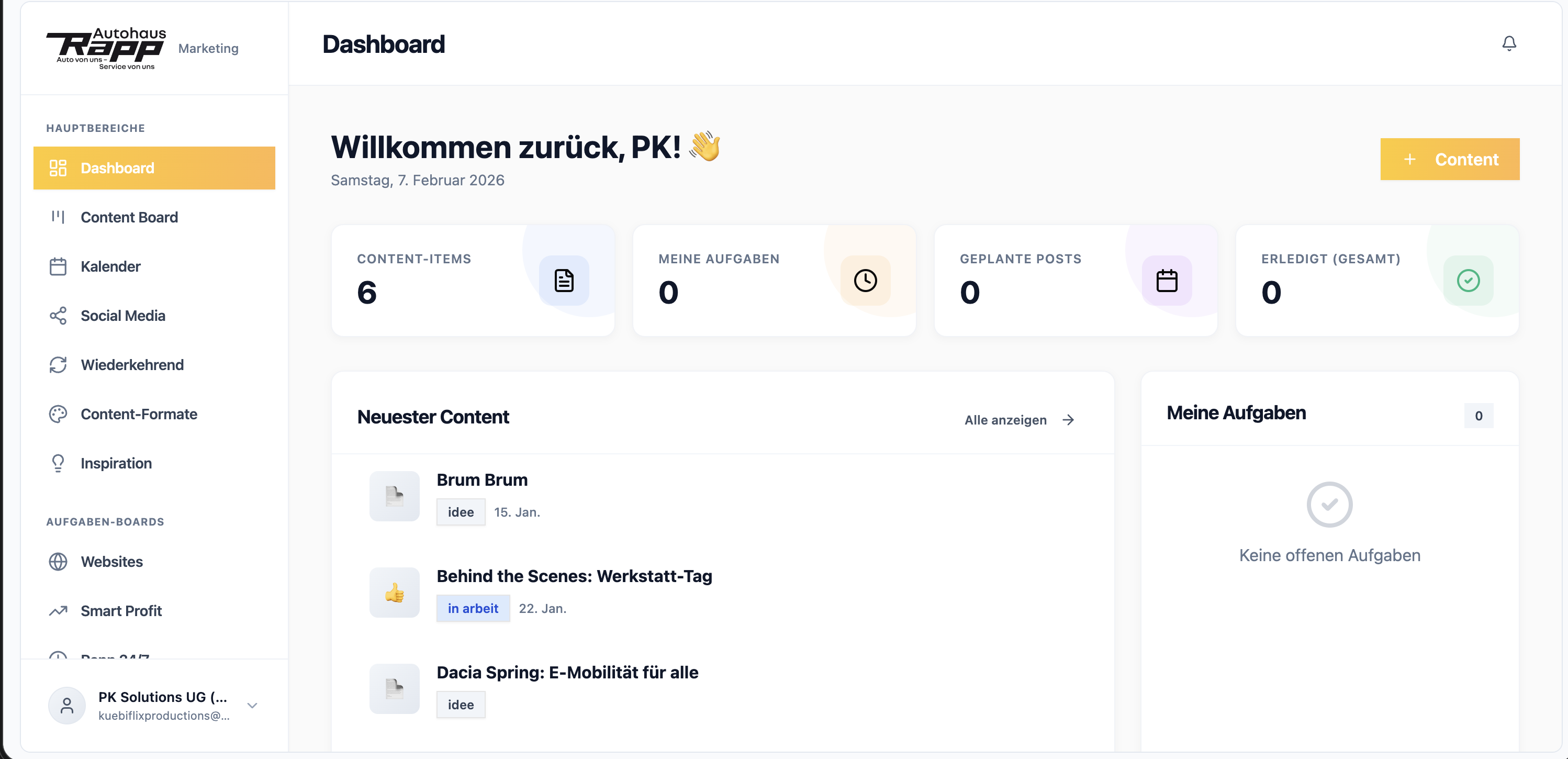Click the 'in arbeit' status badge
Viewport: 1568px width, 759px height.
point(473,608)
